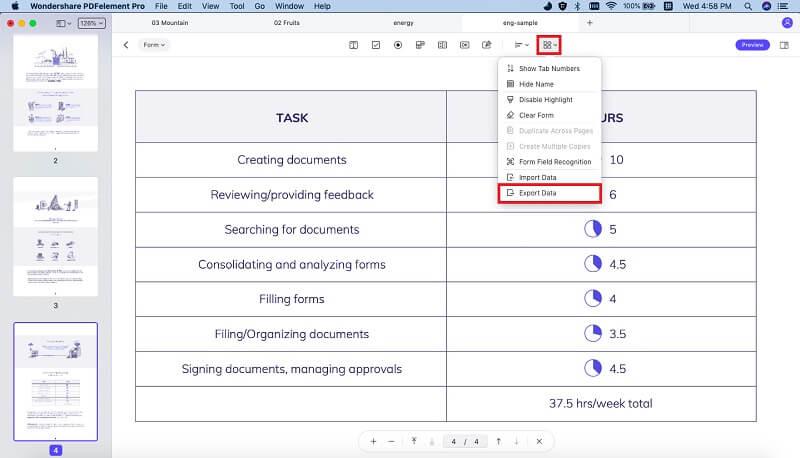Open the View menu

click(210, 6)
